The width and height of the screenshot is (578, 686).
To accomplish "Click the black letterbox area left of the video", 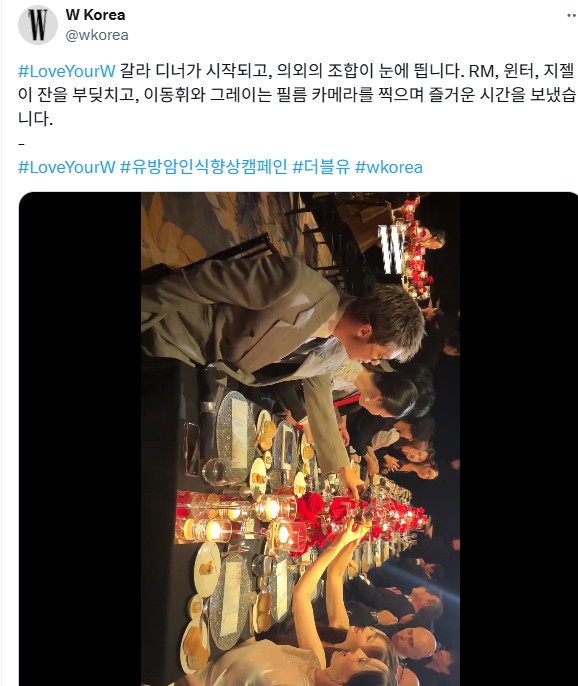I will pos(80,439).
